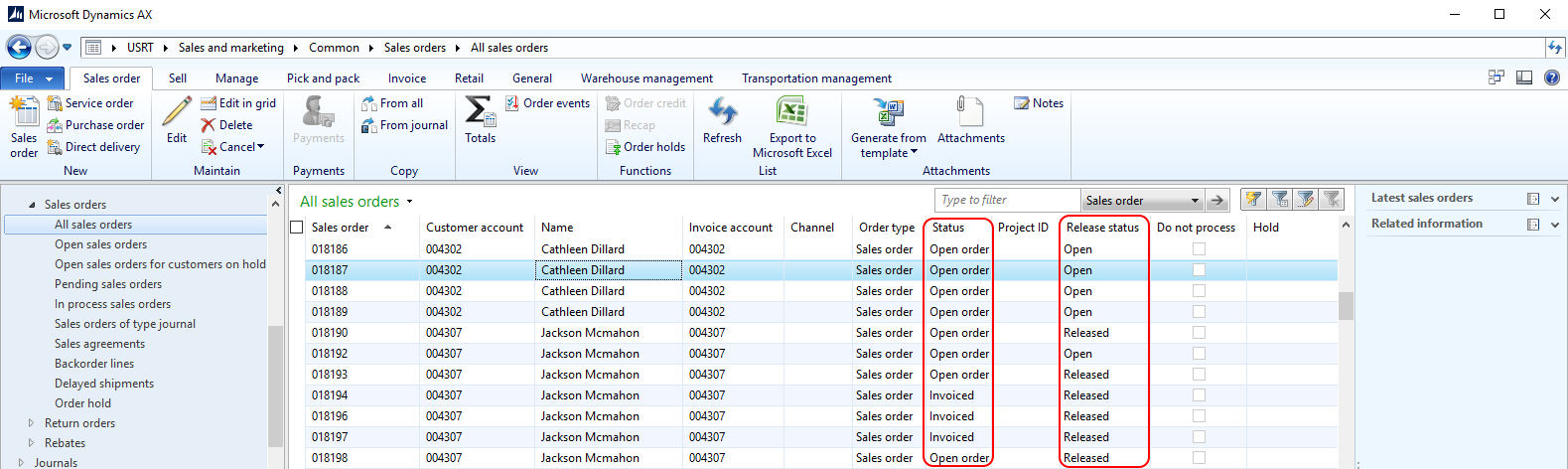
Task: Toggle Do not process for order 018187
Action: (1199, 270)
